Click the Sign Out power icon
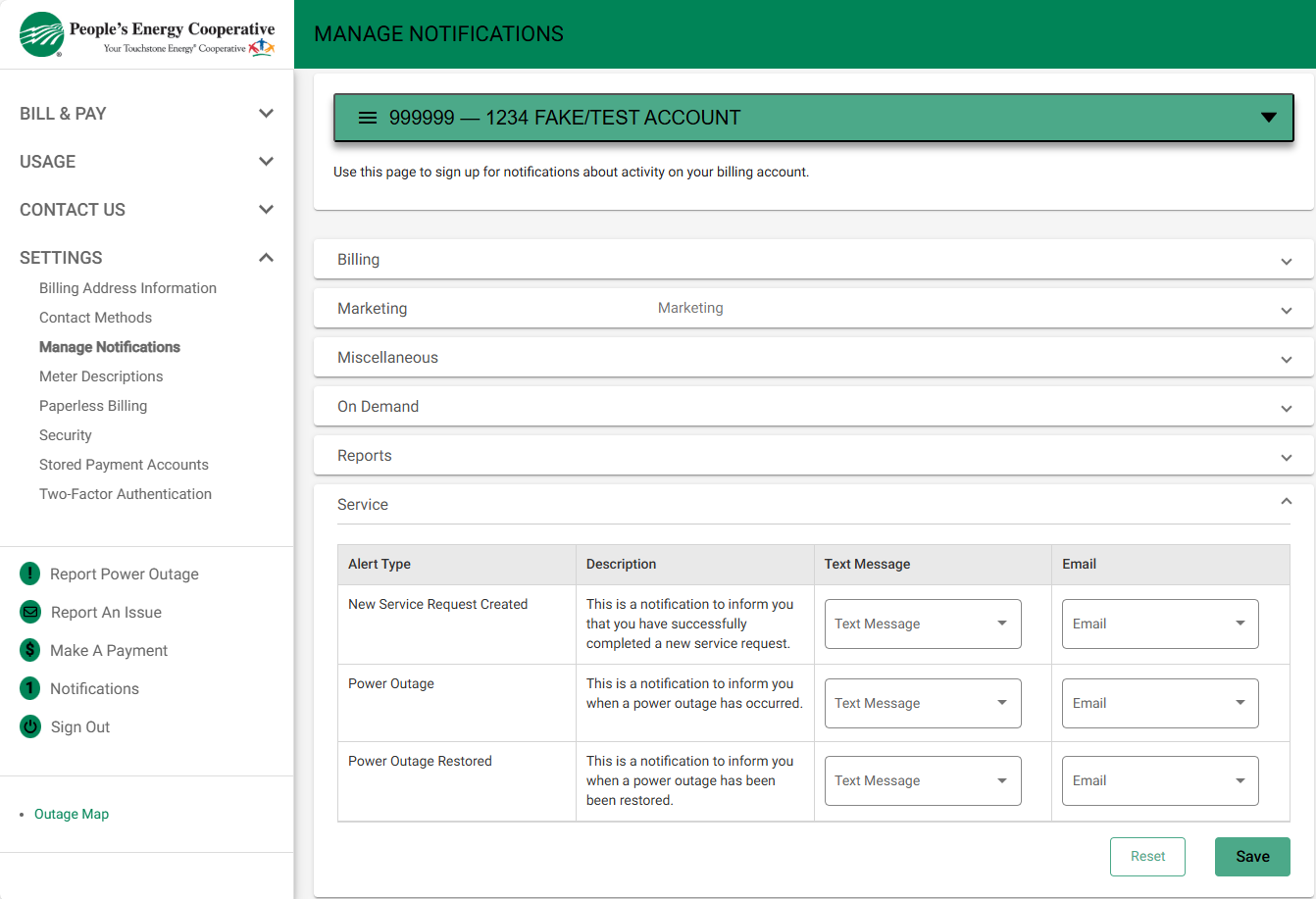 (30, 726)
